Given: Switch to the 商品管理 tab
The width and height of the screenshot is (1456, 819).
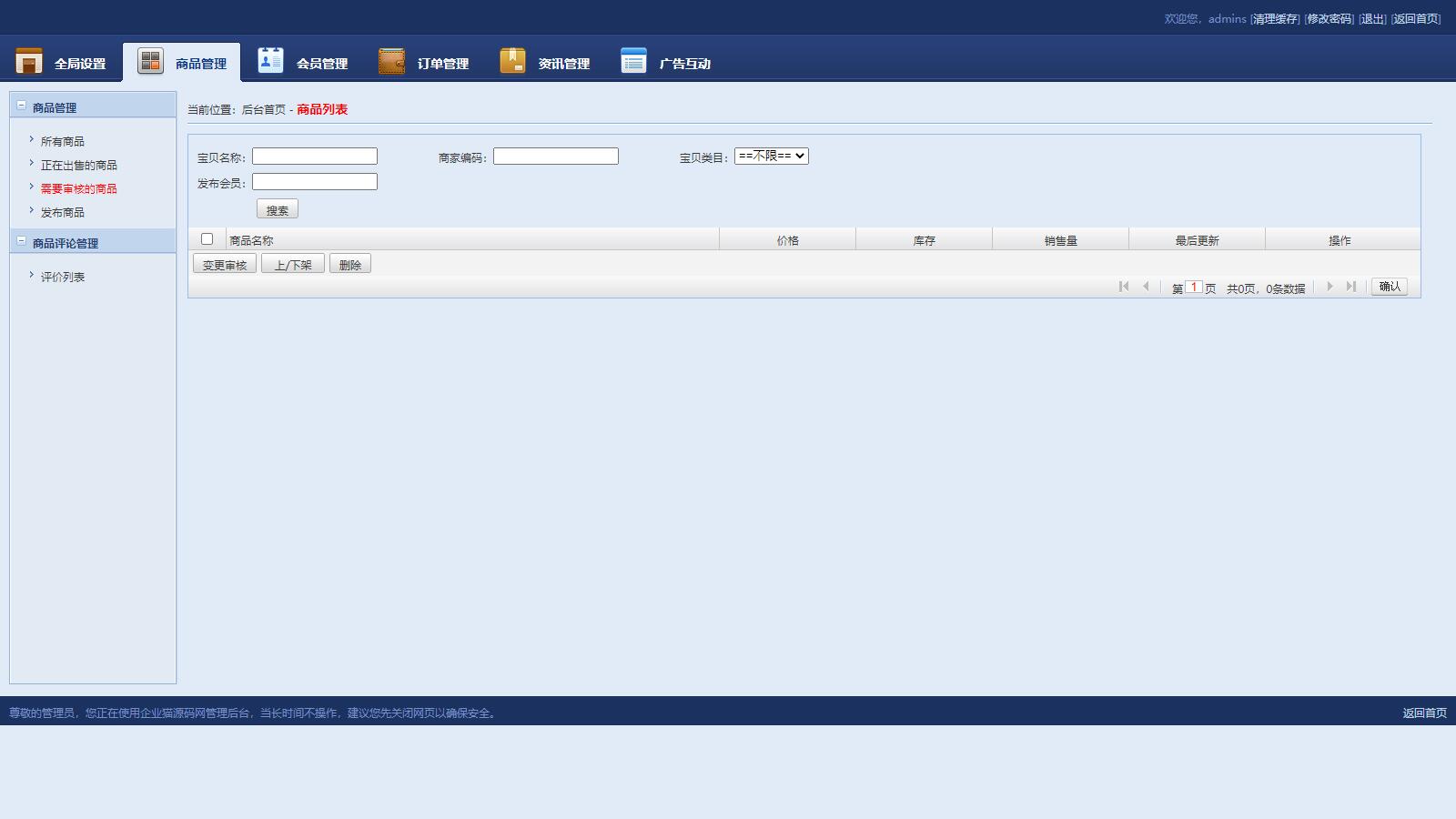Looking at the screenshot, I should [x=182, y=63].
